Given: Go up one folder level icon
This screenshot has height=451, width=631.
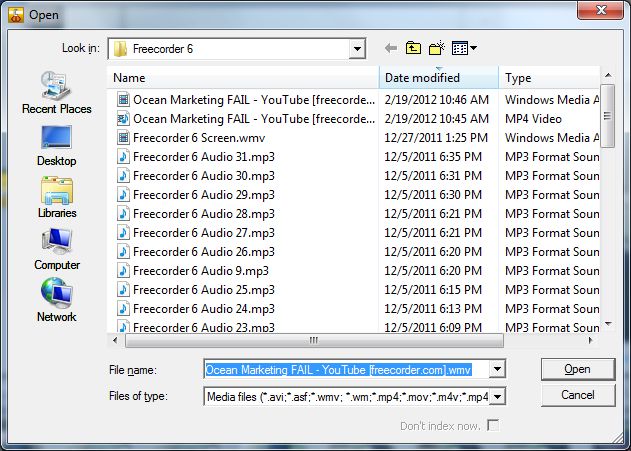Looking at the screenshot, I should (x=413, y=48).
